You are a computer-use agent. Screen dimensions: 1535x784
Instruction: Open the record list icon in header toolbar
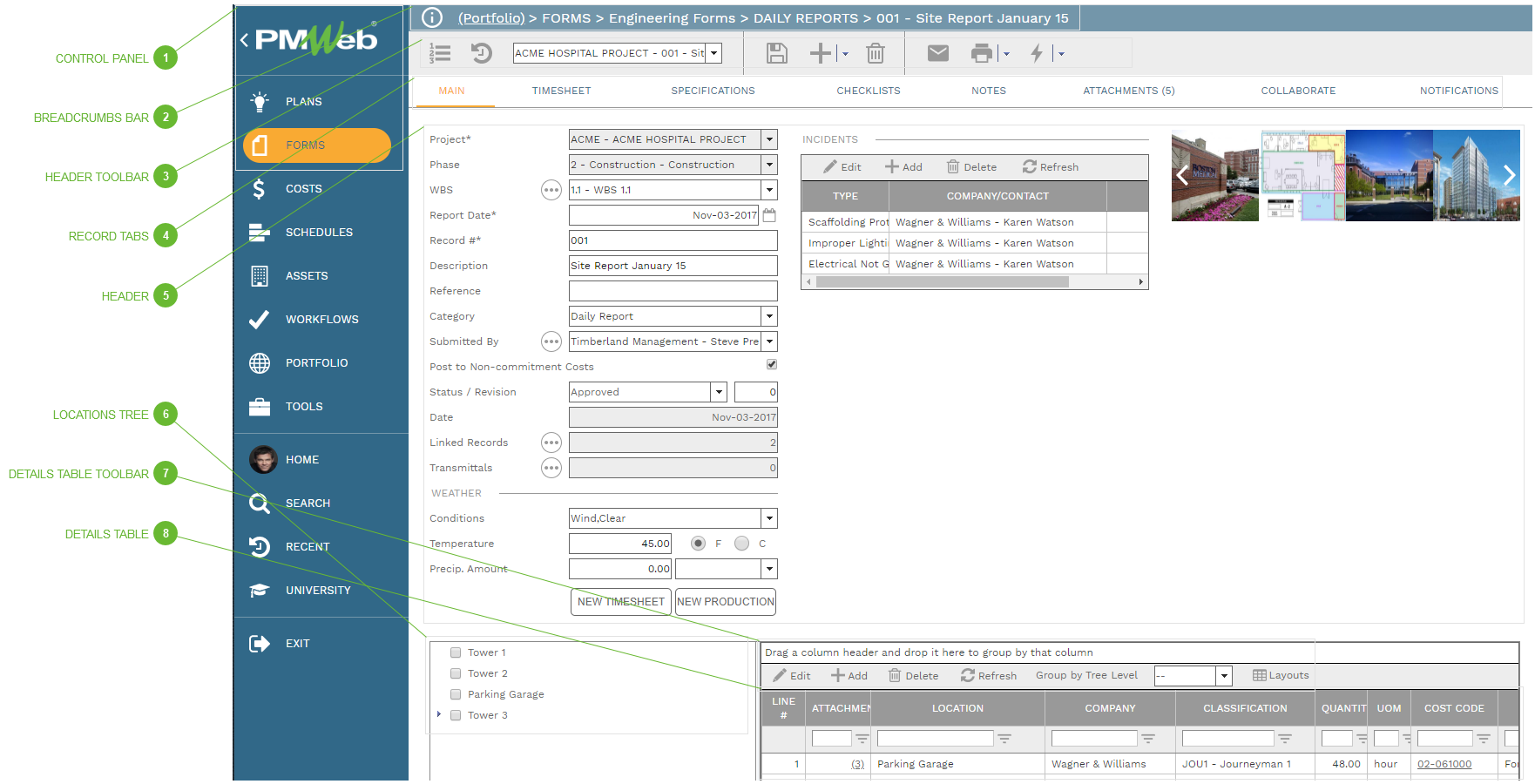click(441, 54)
